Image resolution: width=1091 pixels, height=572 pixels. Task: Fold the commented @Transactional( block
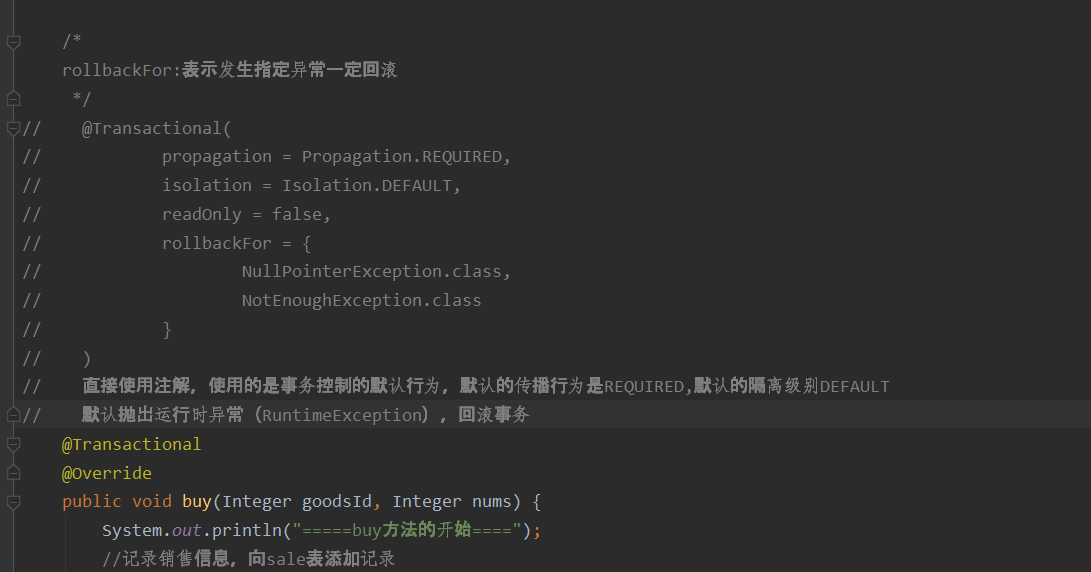click(13, 129)
